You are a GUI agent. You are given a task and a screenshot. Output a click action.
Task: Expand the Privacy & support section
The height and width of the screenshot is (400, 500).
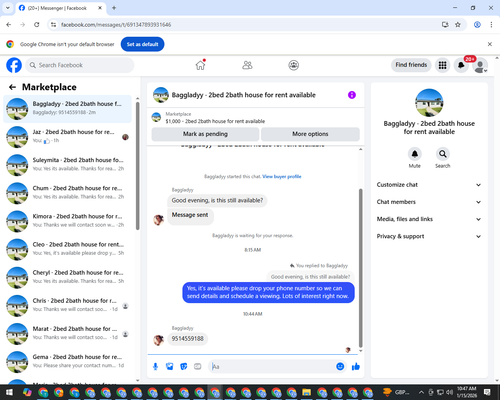pos(429,236)
